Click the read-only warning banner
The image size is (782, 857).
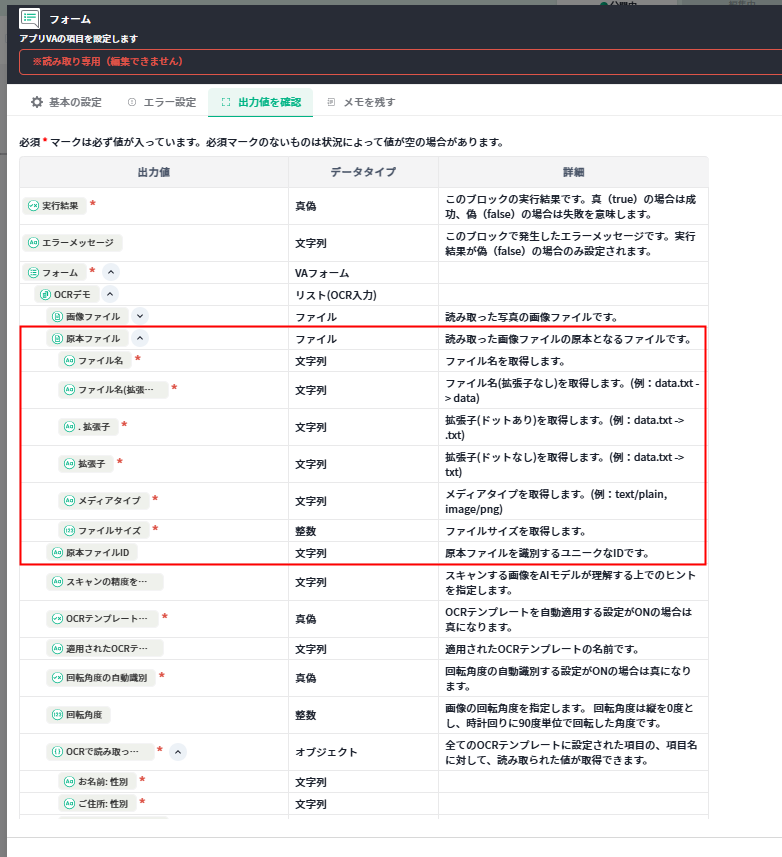coord(400,62)
